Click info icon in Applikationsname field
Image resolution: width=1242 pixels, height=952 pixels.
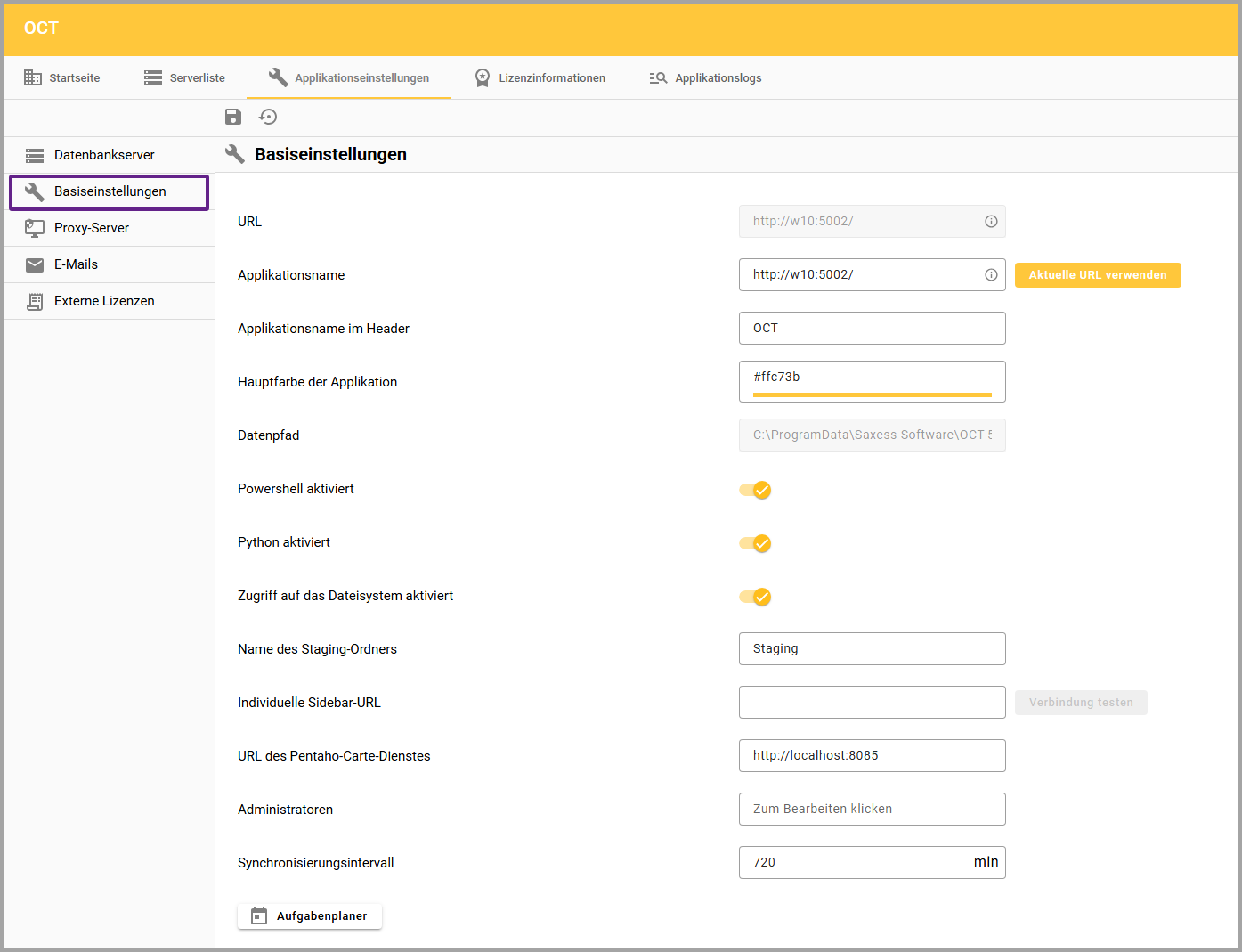click(x=991, y=275)
